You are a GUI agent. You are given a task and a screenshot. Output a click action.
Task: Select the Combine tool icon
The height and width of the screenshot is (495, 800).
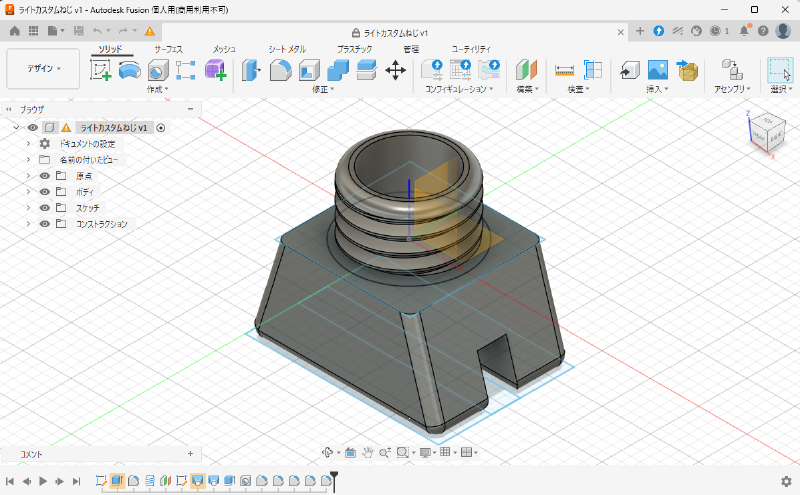click(338, 70)
